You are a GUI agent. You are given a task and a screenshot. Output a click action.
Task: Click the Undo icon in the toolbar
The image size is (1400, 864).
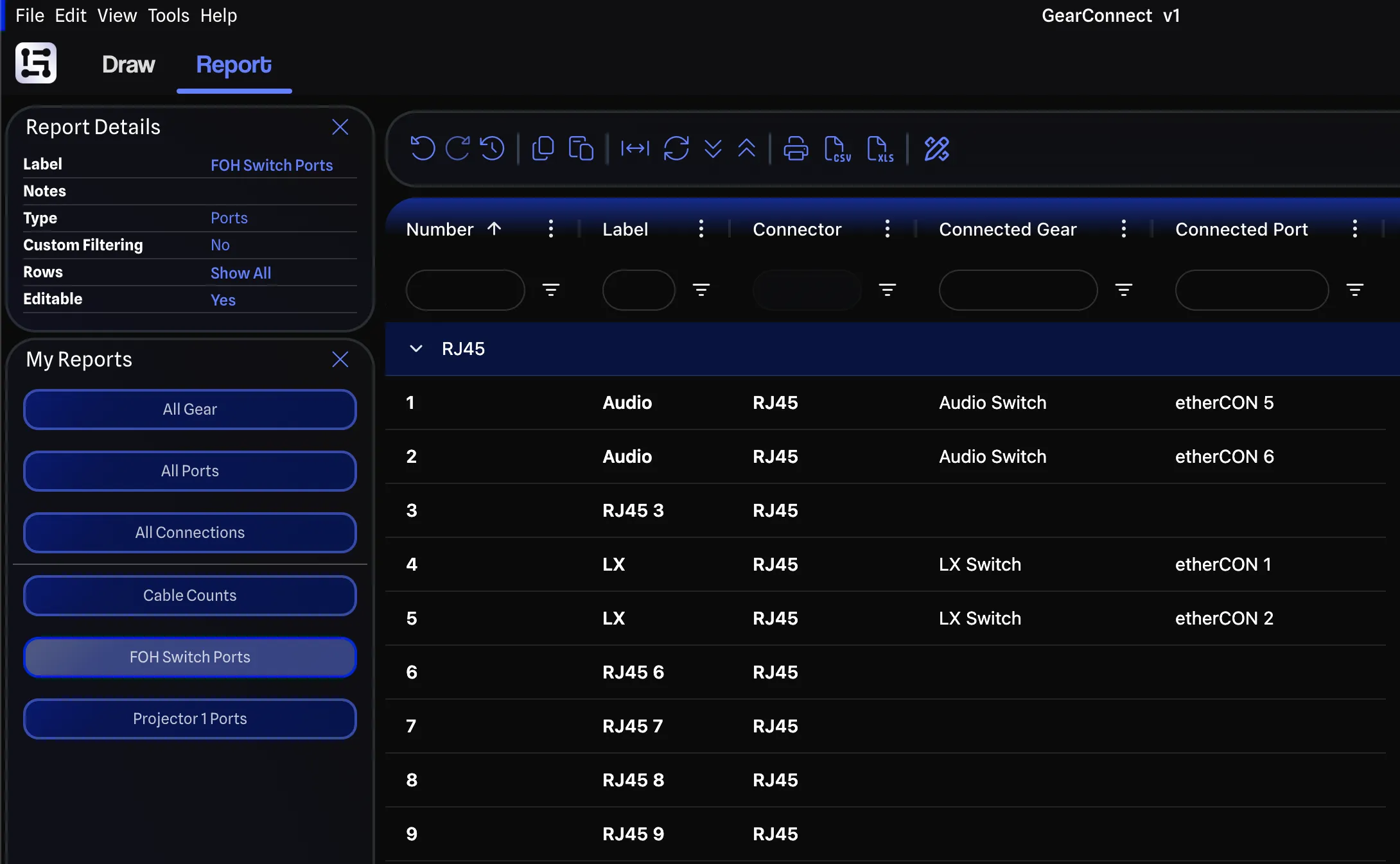point(423,148)
